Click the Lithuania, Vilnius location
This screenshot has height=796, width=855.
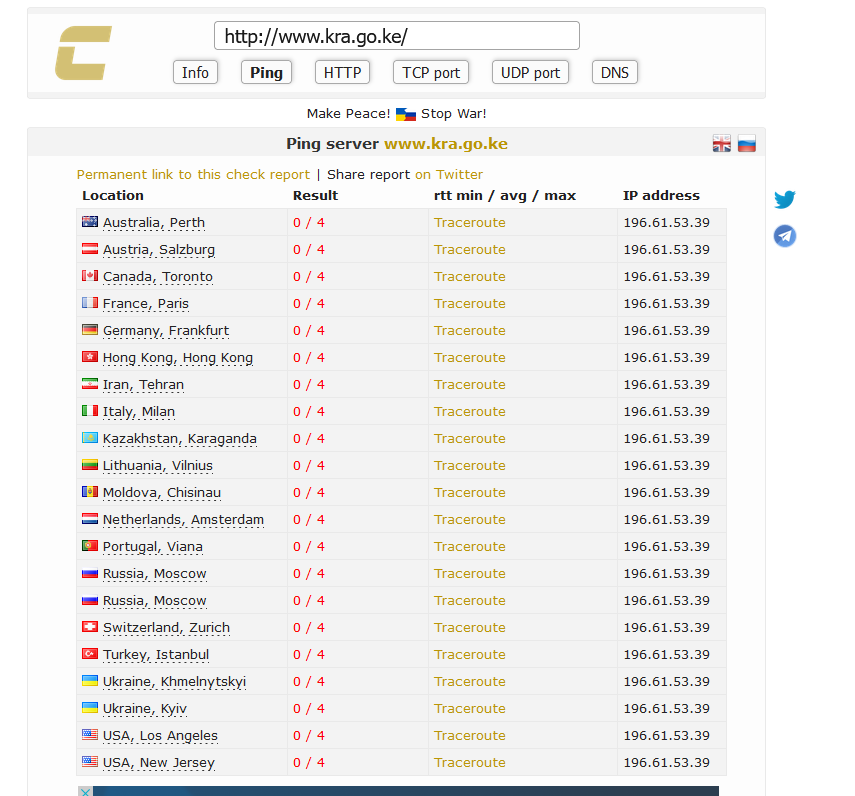pyautogui.click(x=158, y=466)
